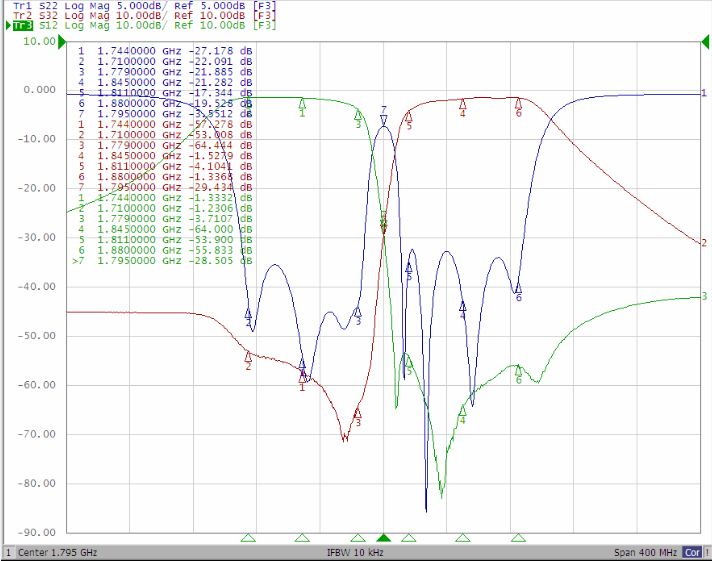Click the filled green active marker triangle on frequency axis
Screen dimensions: 712x561
(x=383, y=538)
